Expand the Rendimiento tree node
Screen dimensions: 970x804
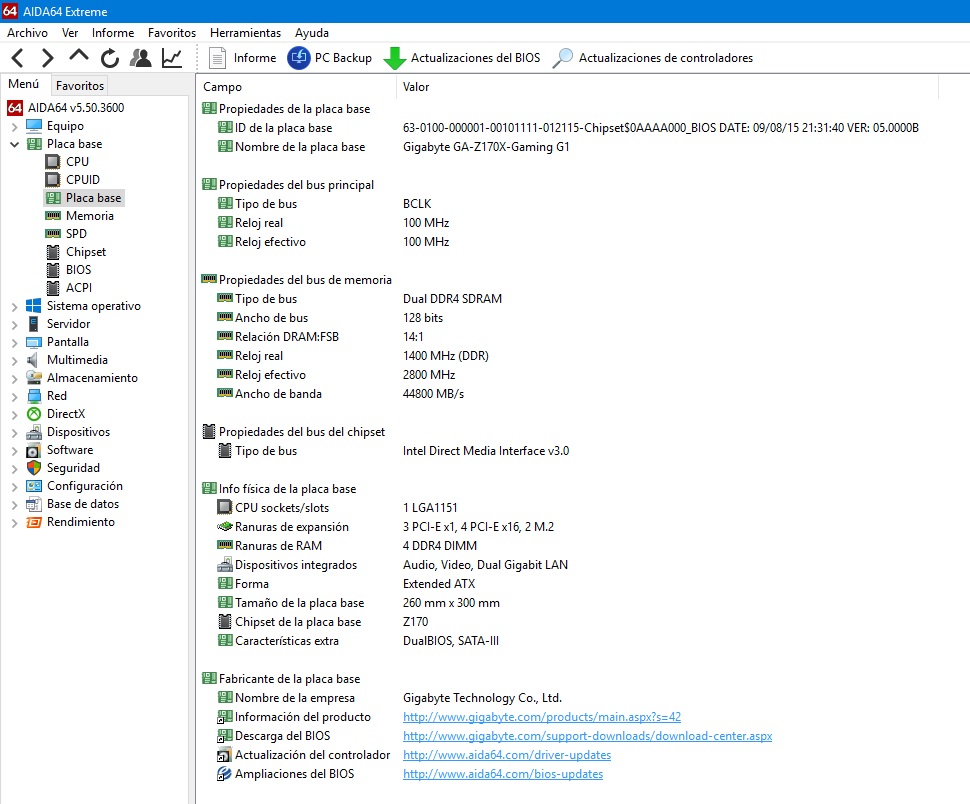pyautogui.click(x=14, y=523)
